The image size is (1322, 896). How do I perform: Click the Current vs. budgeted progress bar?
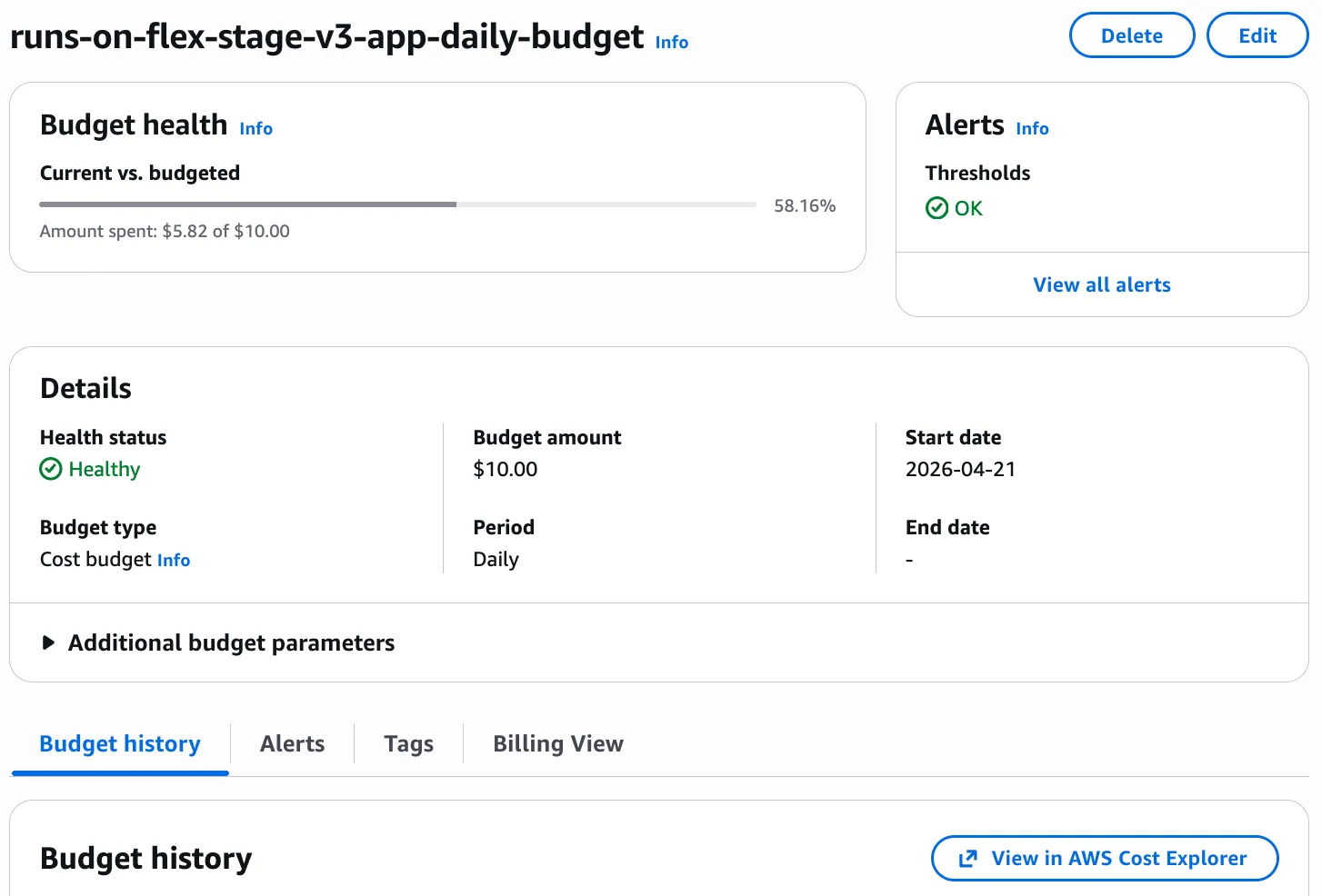(398, 204)
